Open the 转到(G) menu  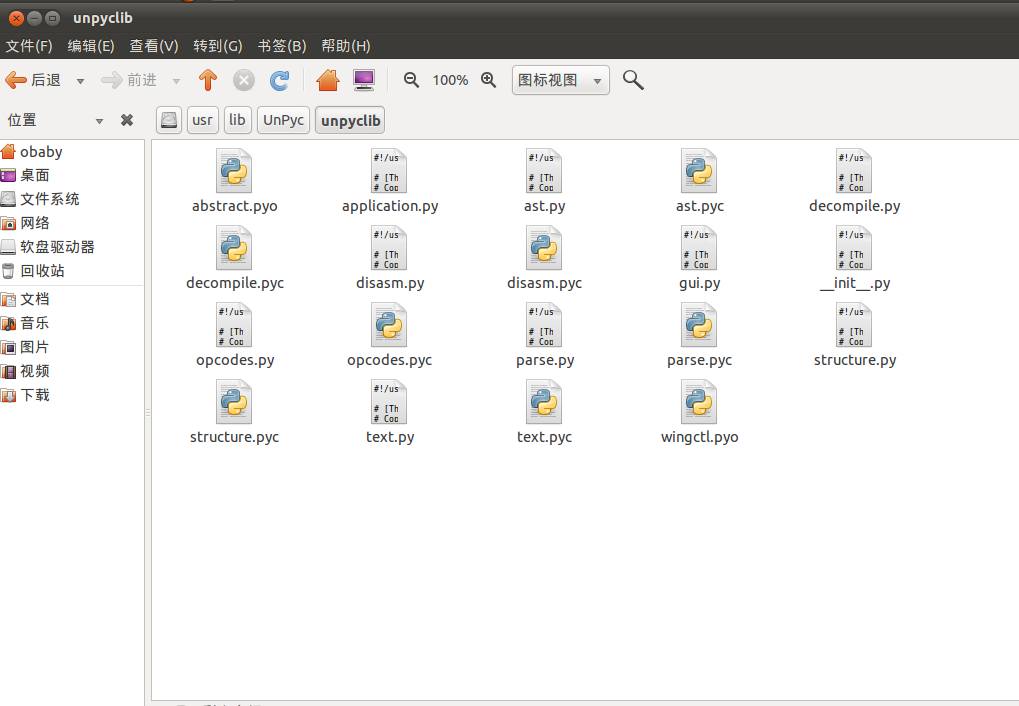(x=218, y=46)
